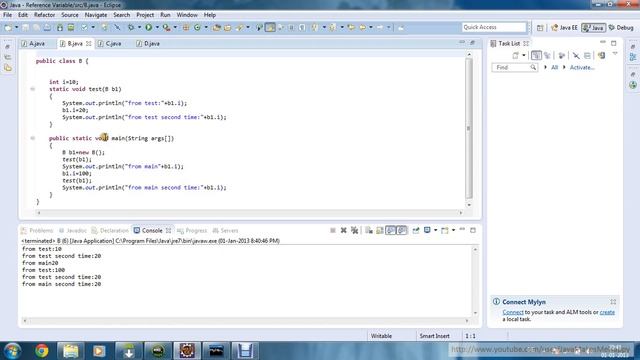Toggle Mark Occurrences toolbar button

(270, 27)
